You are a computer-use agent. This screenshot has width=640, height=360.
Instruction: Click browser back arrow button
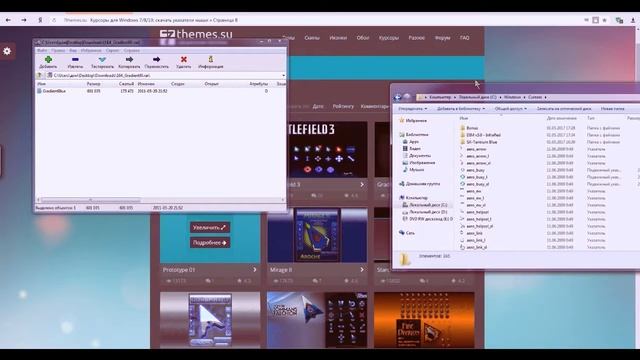click(8, 20)
